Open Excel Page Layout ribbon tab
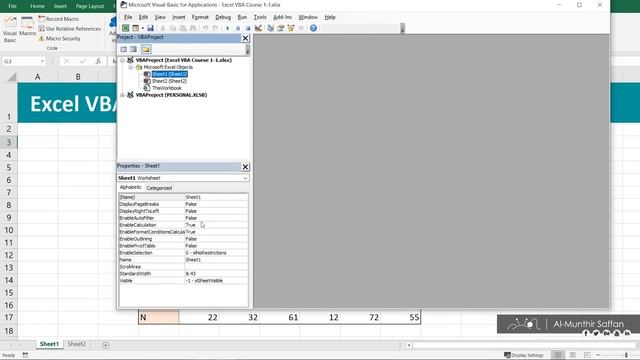 tap(90, 6)
